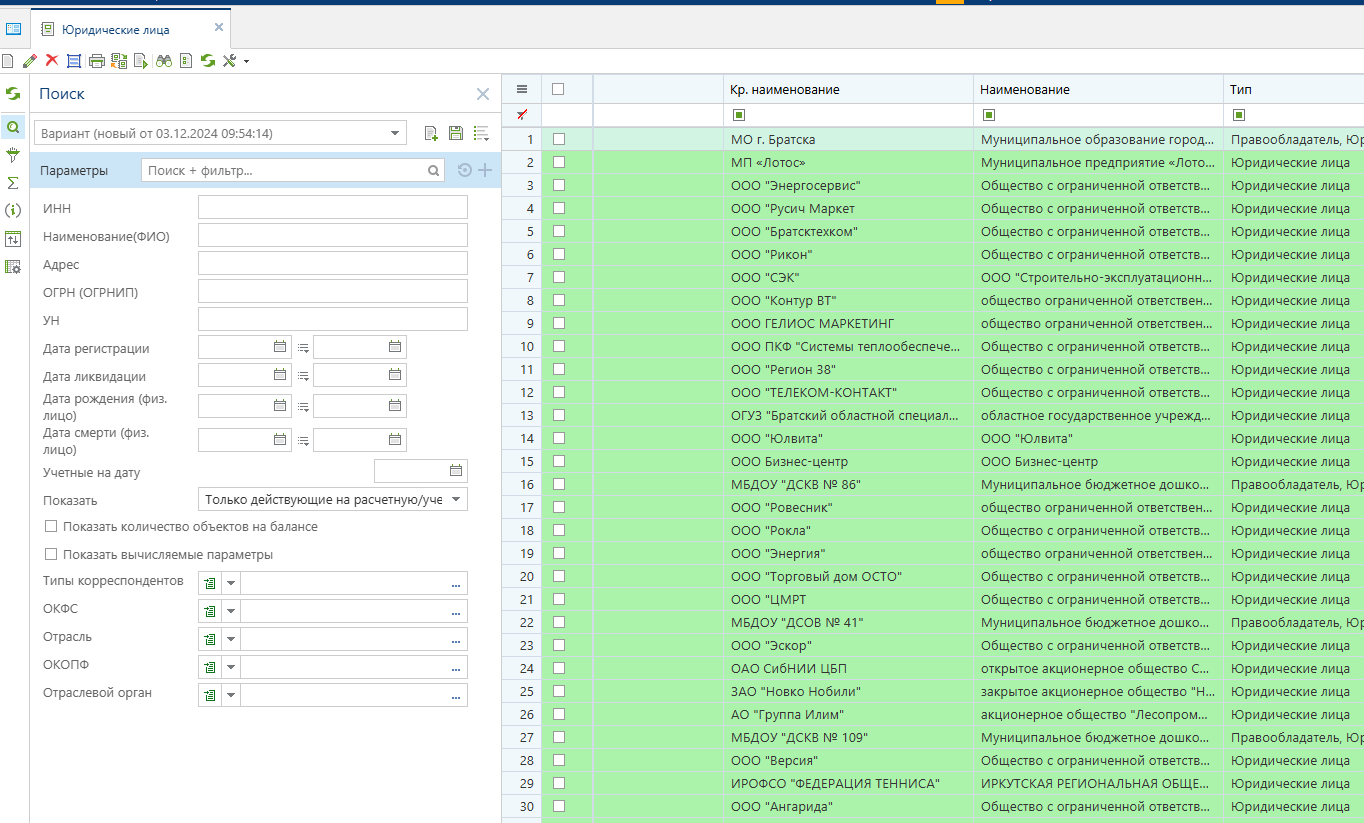
Task: Check the row checkbox for МП «Лотос»
Action: click(559, 162)
